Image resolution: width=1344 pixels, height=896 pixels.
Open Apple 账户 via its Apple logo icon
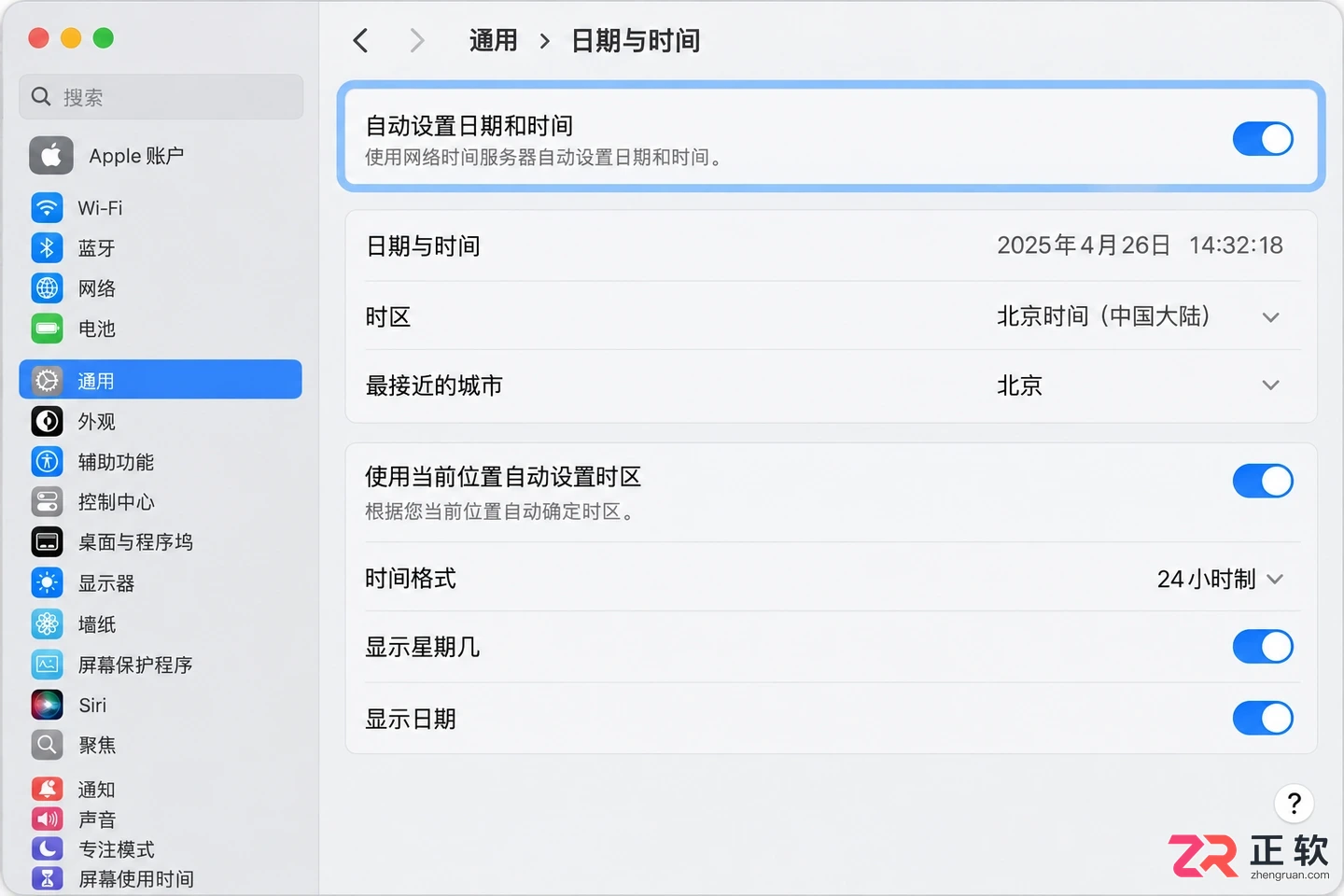coord(50,155)
